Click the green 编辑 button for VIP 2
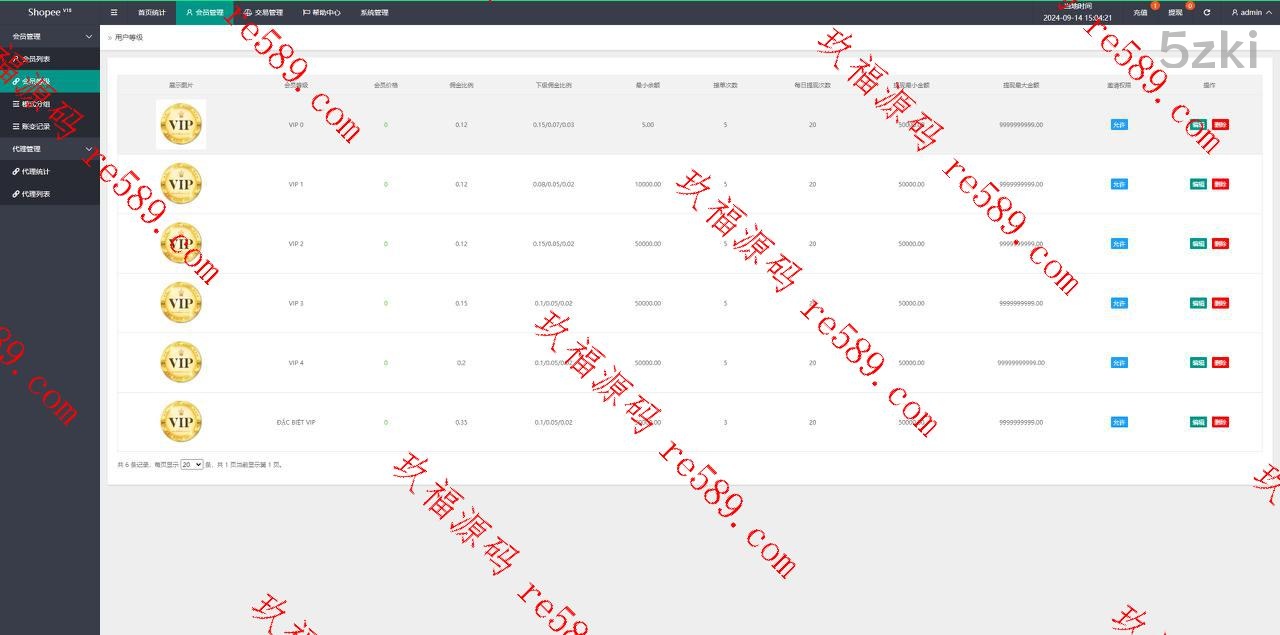Screen dimensions: 1280x635 [1198, 244]
